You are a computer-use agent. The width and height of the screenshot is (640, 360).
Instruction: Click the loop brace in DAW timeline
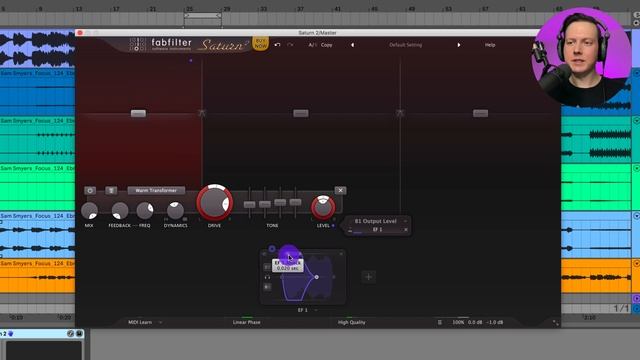point(202,16)
